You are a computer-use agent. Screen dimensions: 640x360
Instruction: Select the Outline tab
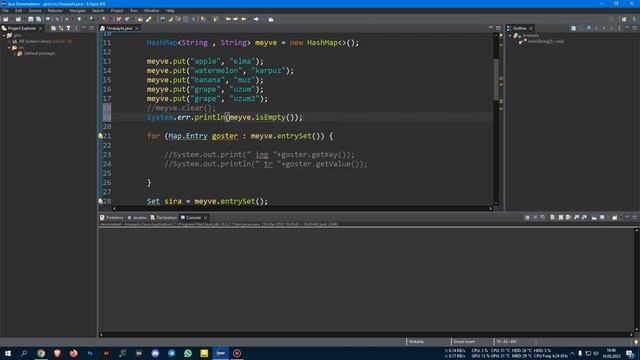[520, 28]
